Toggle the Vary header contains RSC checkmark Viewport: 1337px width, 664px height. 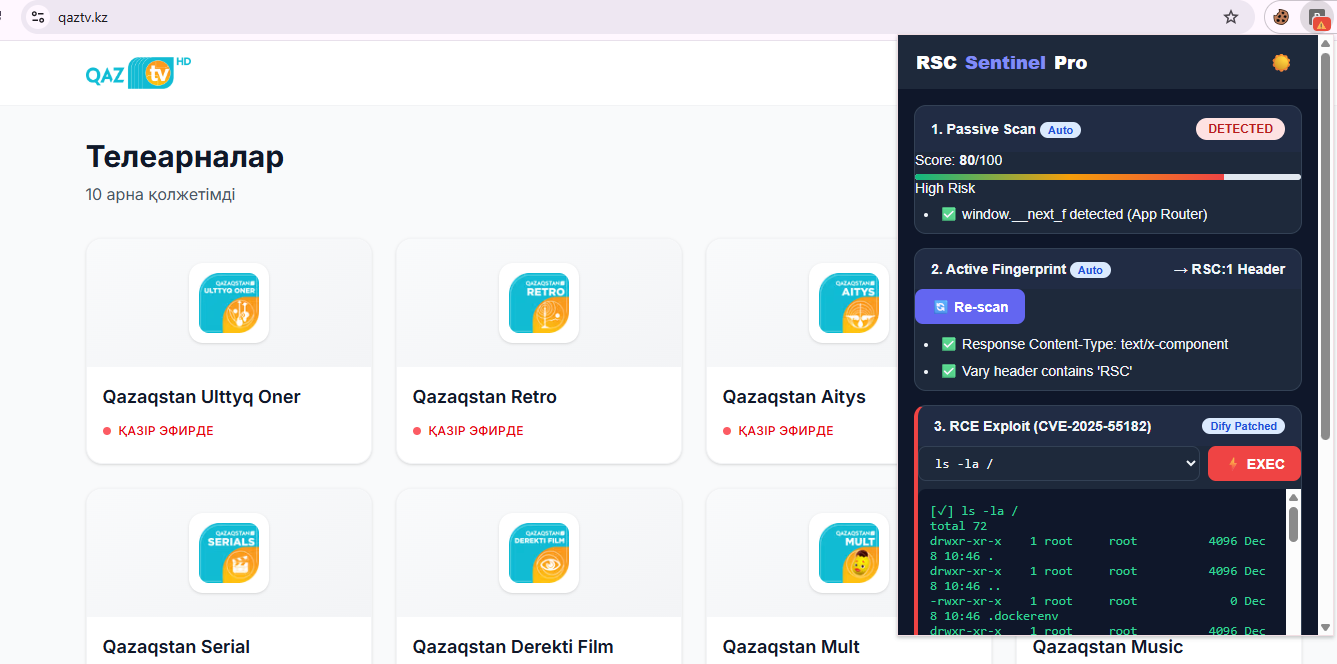[x=949, y=371]
